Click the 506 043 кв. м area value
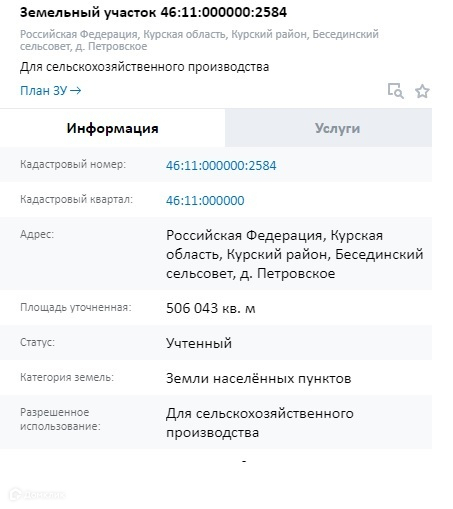Screen dimensions: 453x509 tap(211, 308)
